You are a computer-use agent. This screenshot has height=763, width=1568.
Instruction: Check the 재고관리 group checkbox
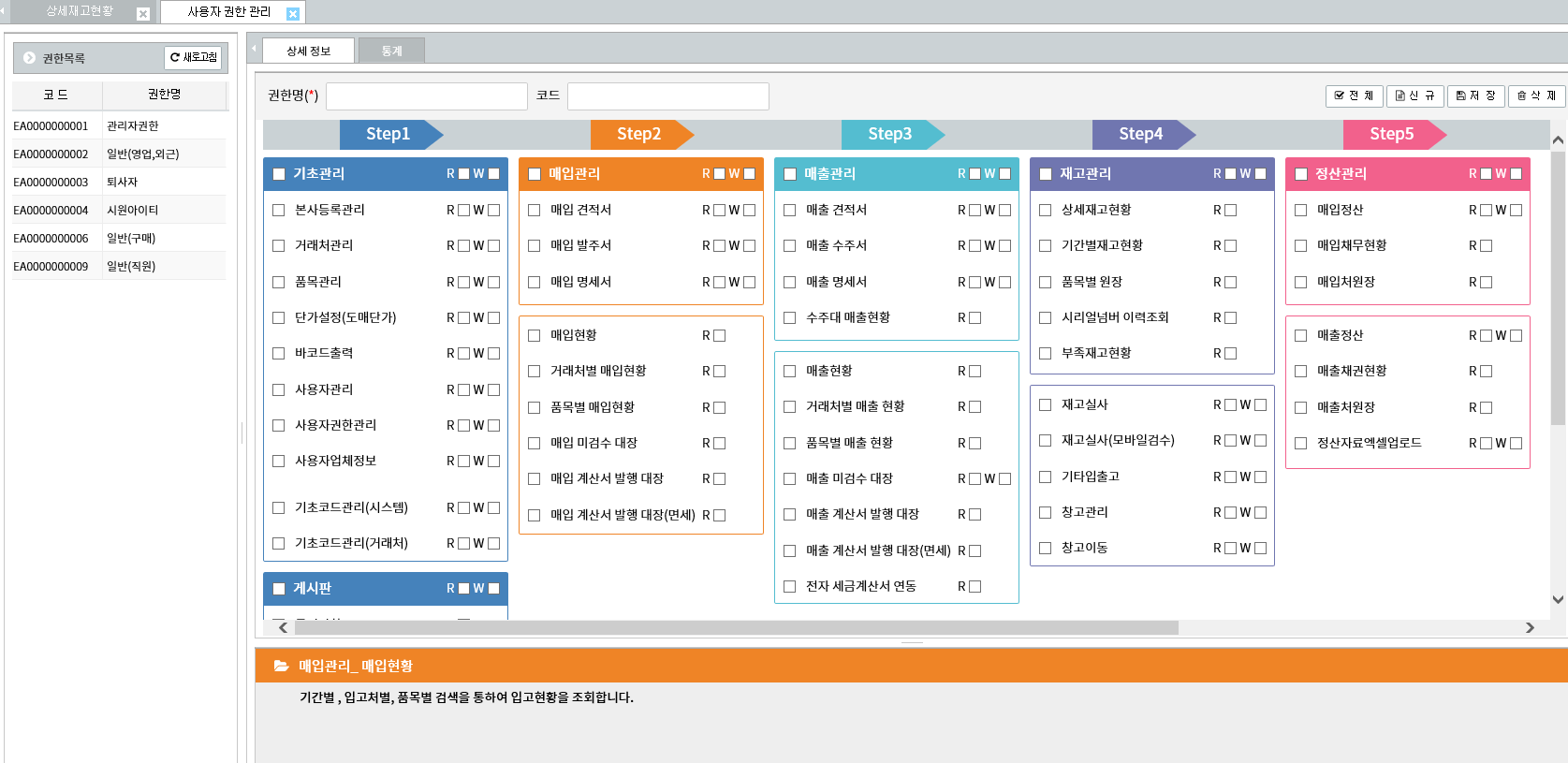pyautogui.click(x=1046, y=174)
